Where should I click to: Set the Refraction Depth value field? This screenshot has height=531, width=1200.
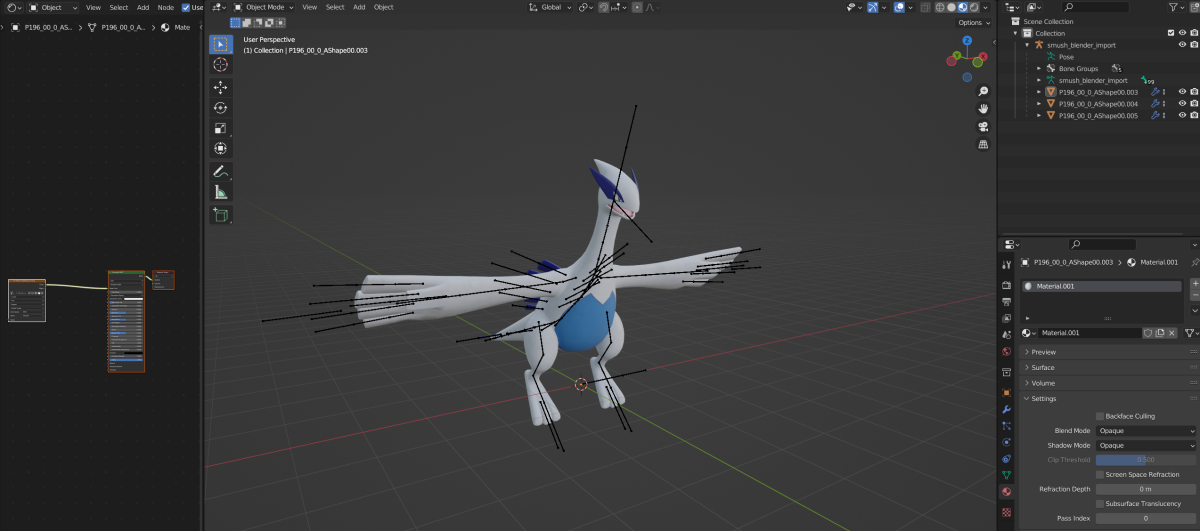[x=1146, y=489]
